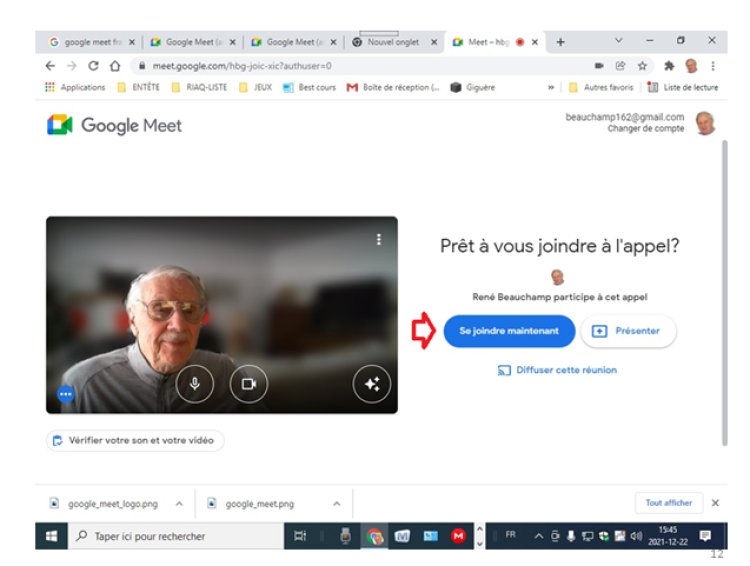750x566 pixels.
Task: Close the Nouvel onglet tab
Action: tap(434, 42)
